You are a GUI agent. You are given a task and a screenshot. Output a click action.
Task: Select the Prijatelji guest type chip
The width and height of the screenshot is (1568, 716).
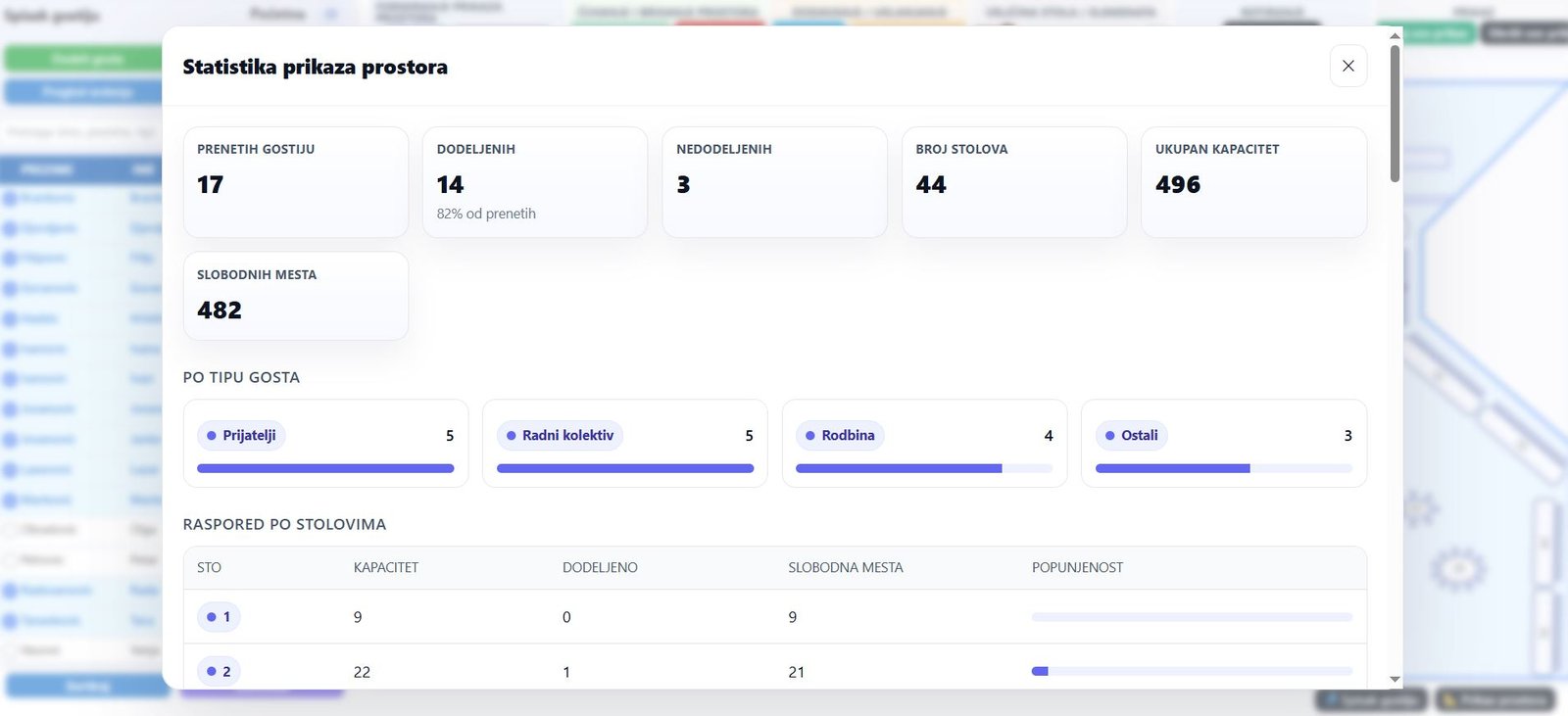coord(241,435)
